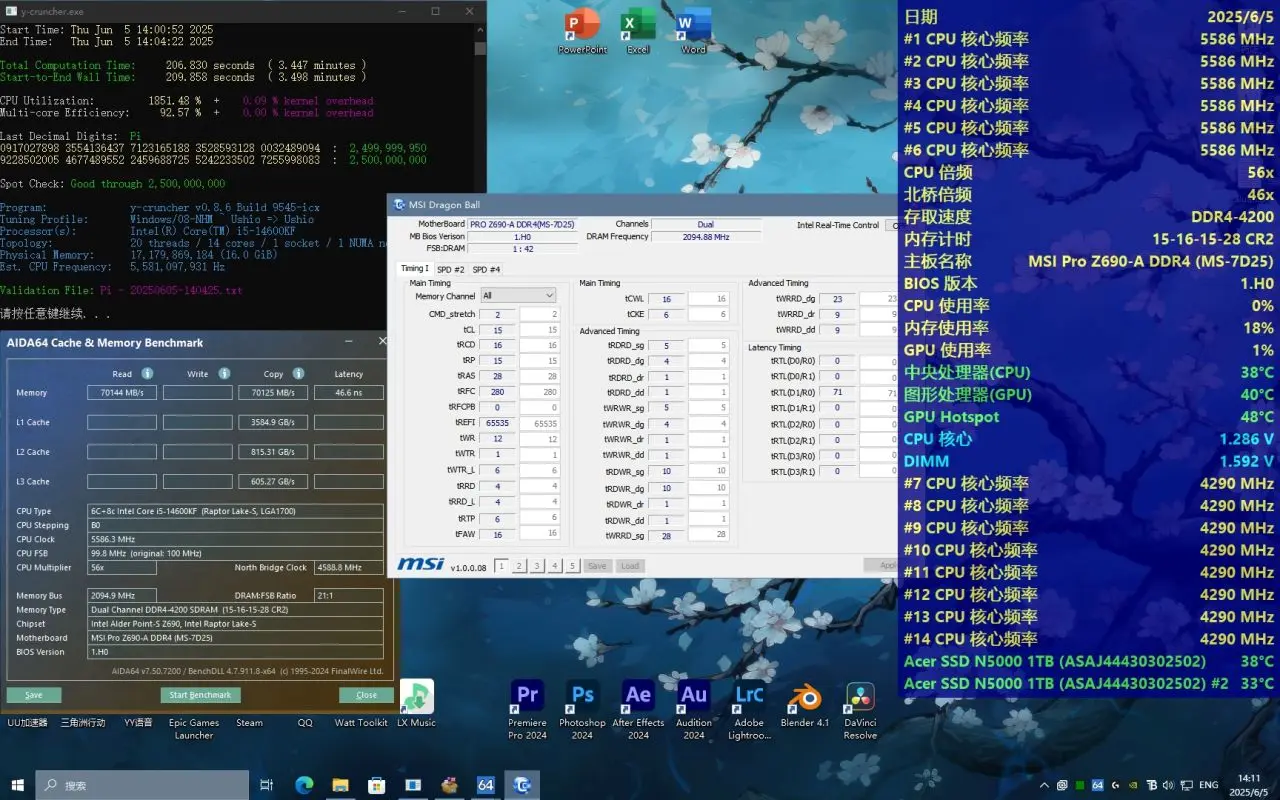Select profile 4 in MSI Dragon Ball
This screenshot has height=800, width=1280.
coord(555,566)
